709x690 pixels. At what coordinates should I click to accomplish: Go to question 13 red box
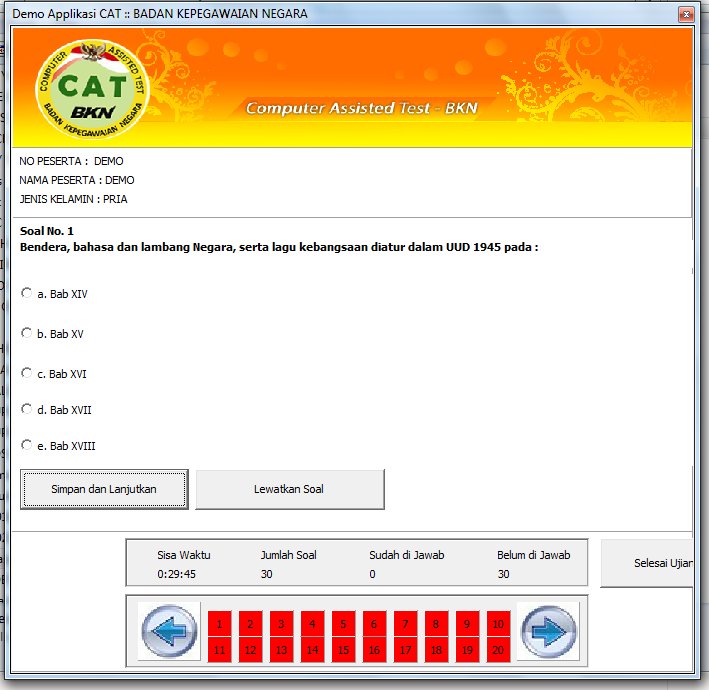(282, 650)
